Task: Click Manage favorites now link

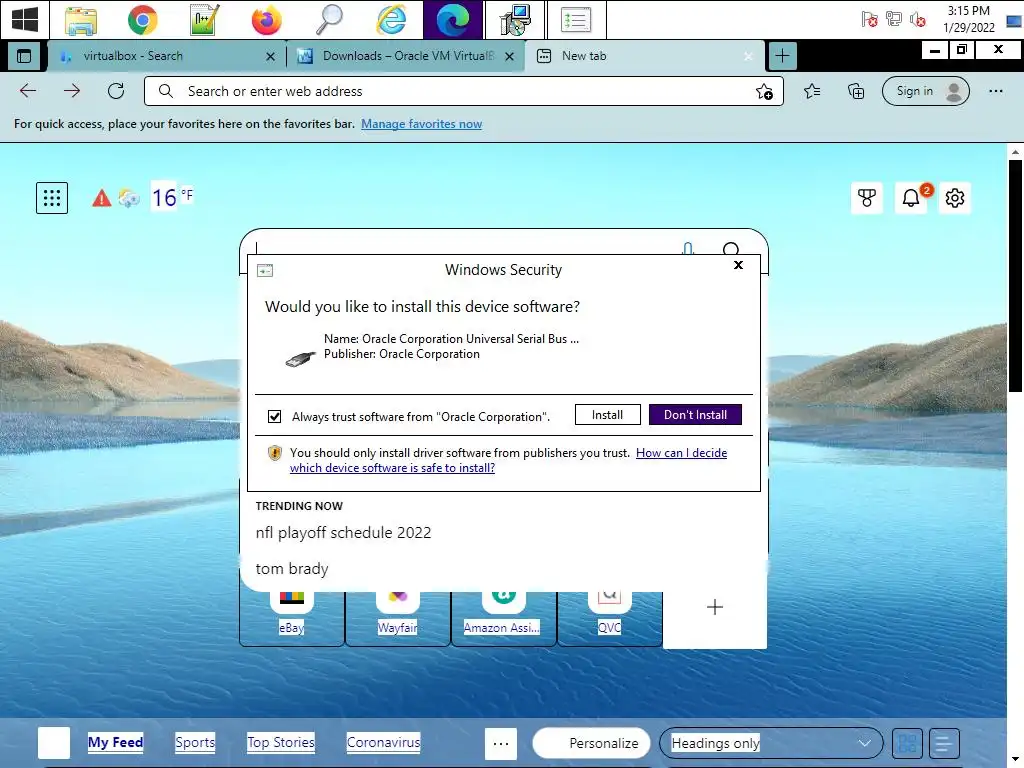Action: click(x=421, y=124)
